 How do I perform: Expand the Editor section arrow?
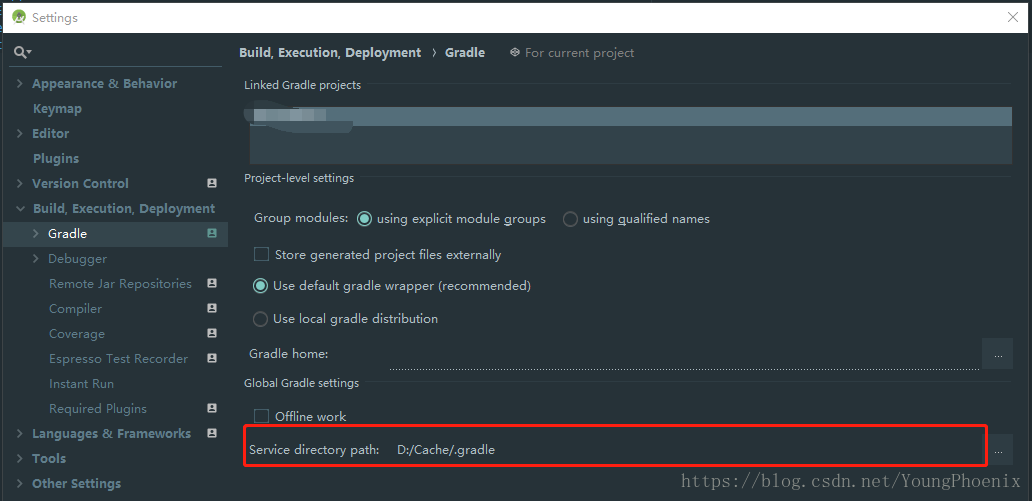coord(20,134)
